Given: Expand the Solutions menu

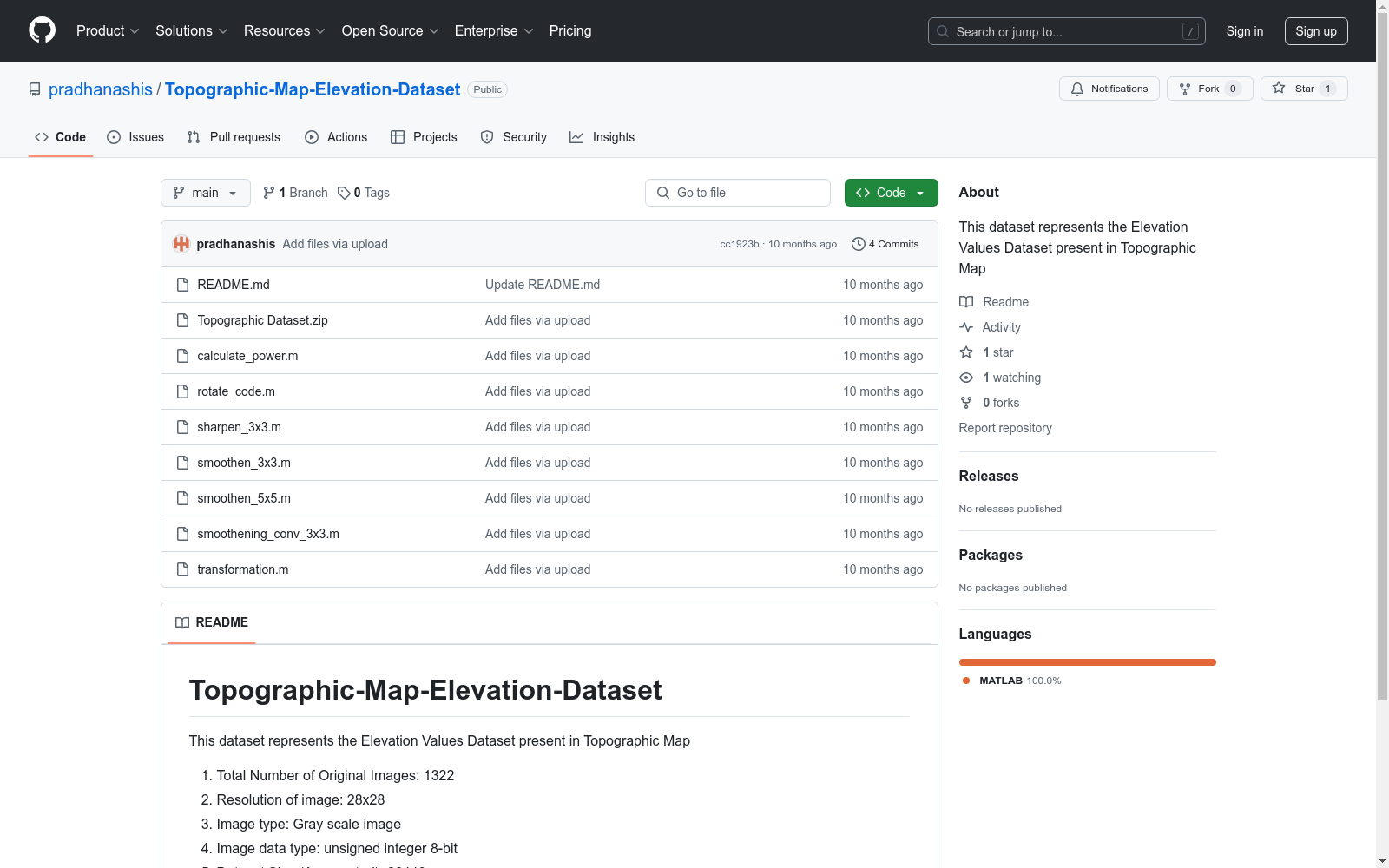Looking at the screenshot, I should point(192,30).
